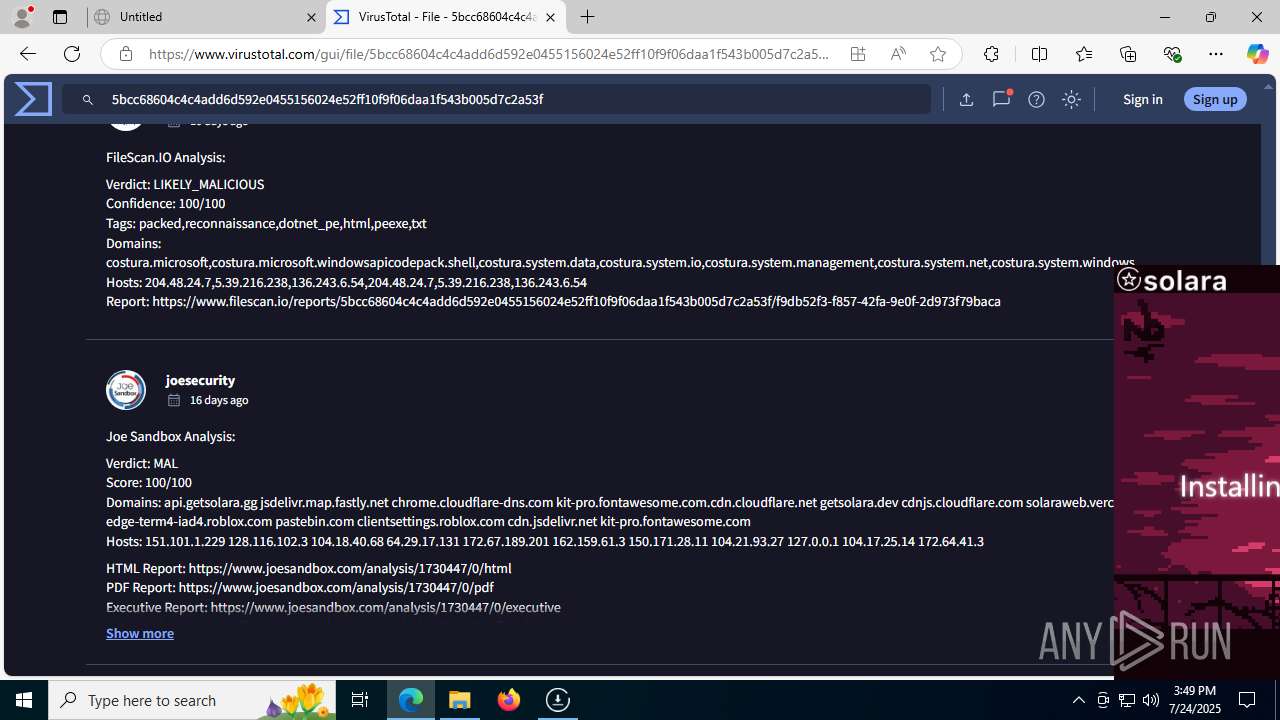The image size is (1280, 720).
Task: Open the Collections icon
Action: 1128,54
